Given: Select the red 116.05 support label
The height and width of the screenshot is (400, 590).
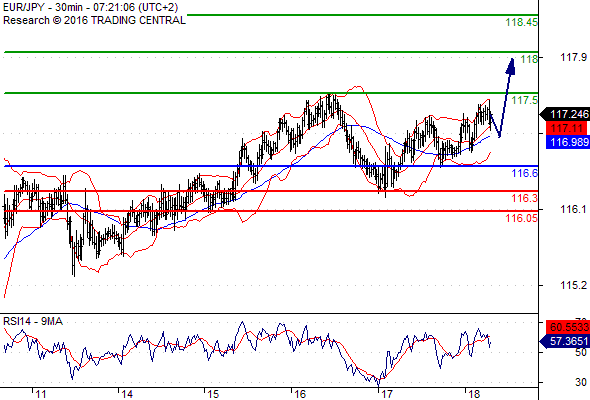Looking at the screenshot, I should 522,218.
